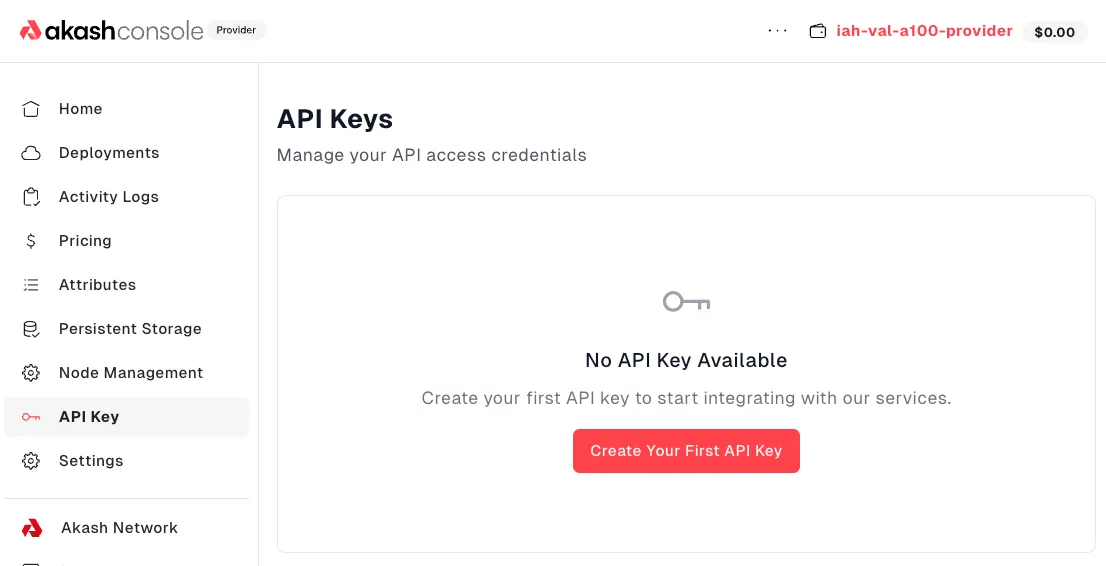Go to Activity Logs page

pyautogui.click(x=109, y=197)
